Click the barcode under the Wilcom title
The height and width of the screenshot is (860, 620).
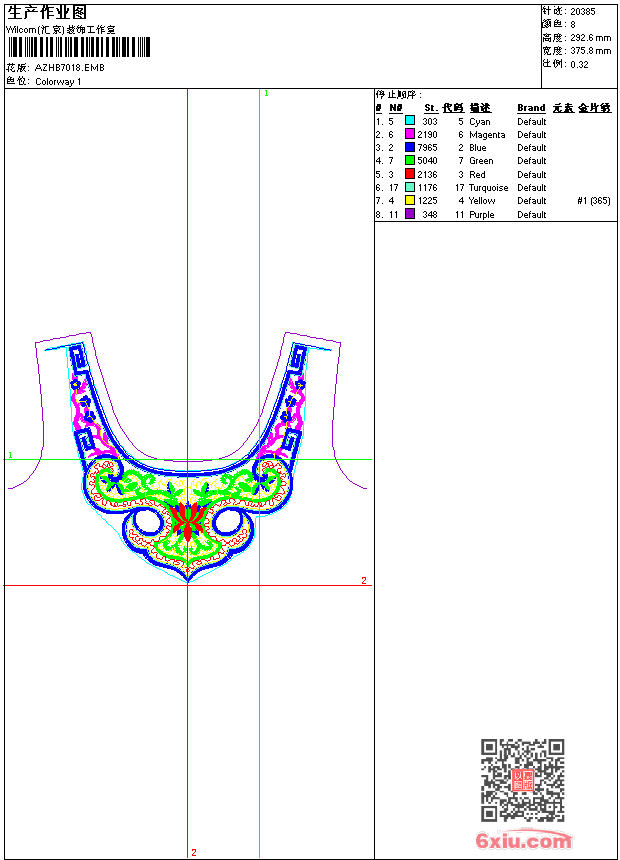[78, 47]
